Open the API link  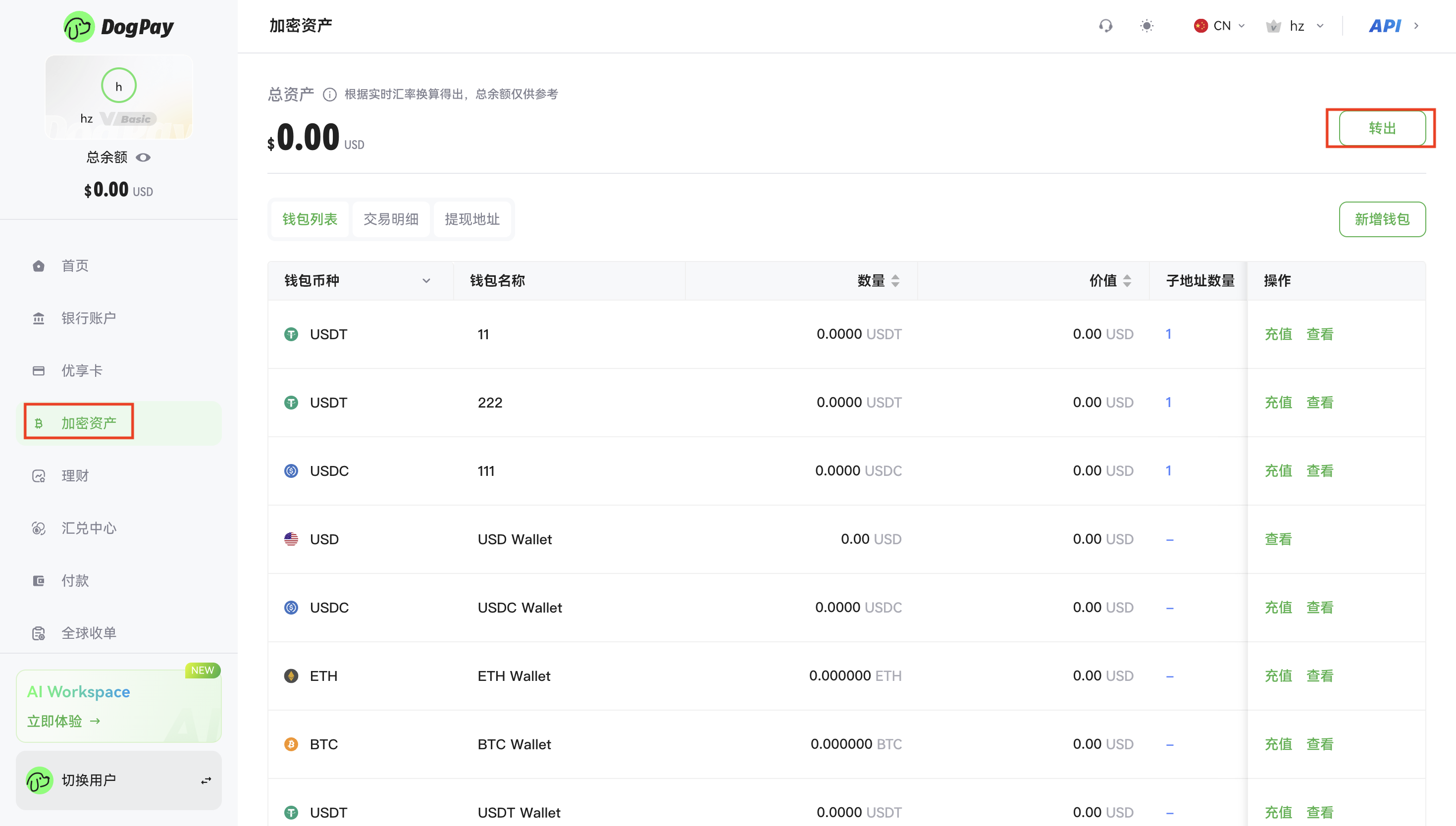click(x=1385, y=26)
